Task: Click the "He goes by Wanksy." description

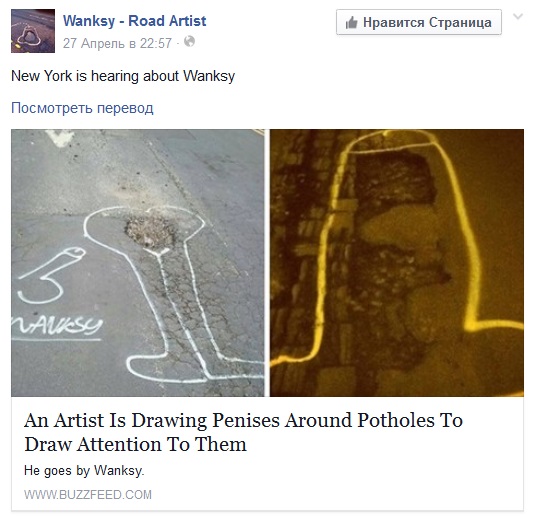Action: pyautogui.click(x=84, y=471)
